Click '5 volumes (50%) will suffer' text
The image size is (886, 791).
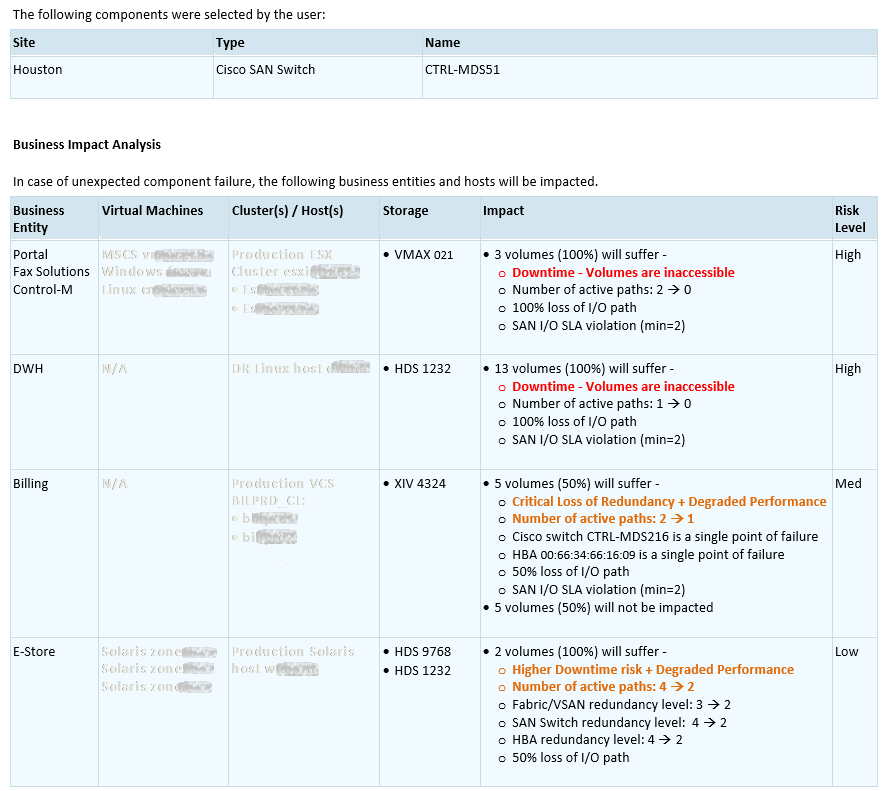(577, 484)
